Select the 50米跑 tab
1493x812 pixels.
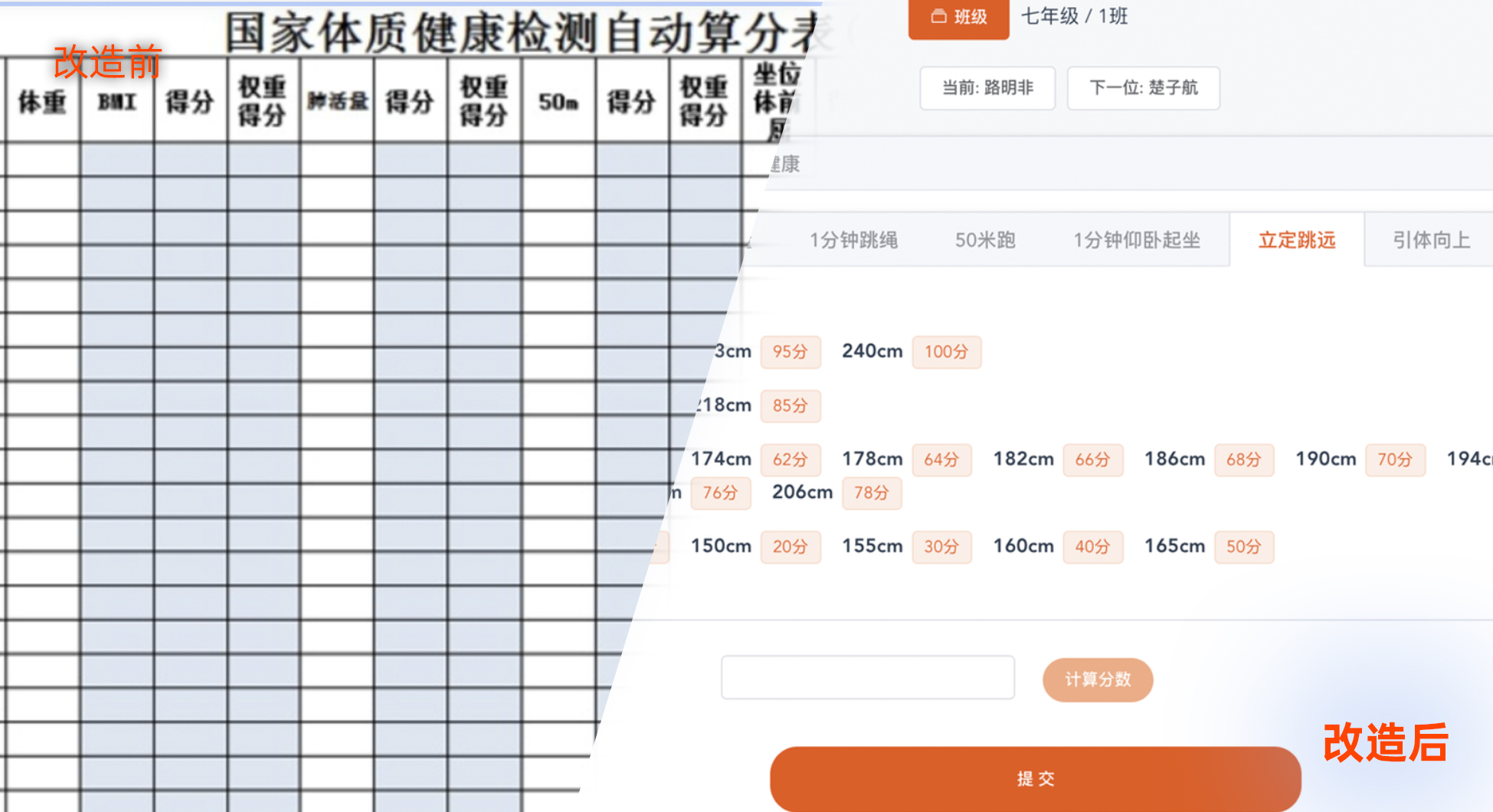tap(984, 240)
